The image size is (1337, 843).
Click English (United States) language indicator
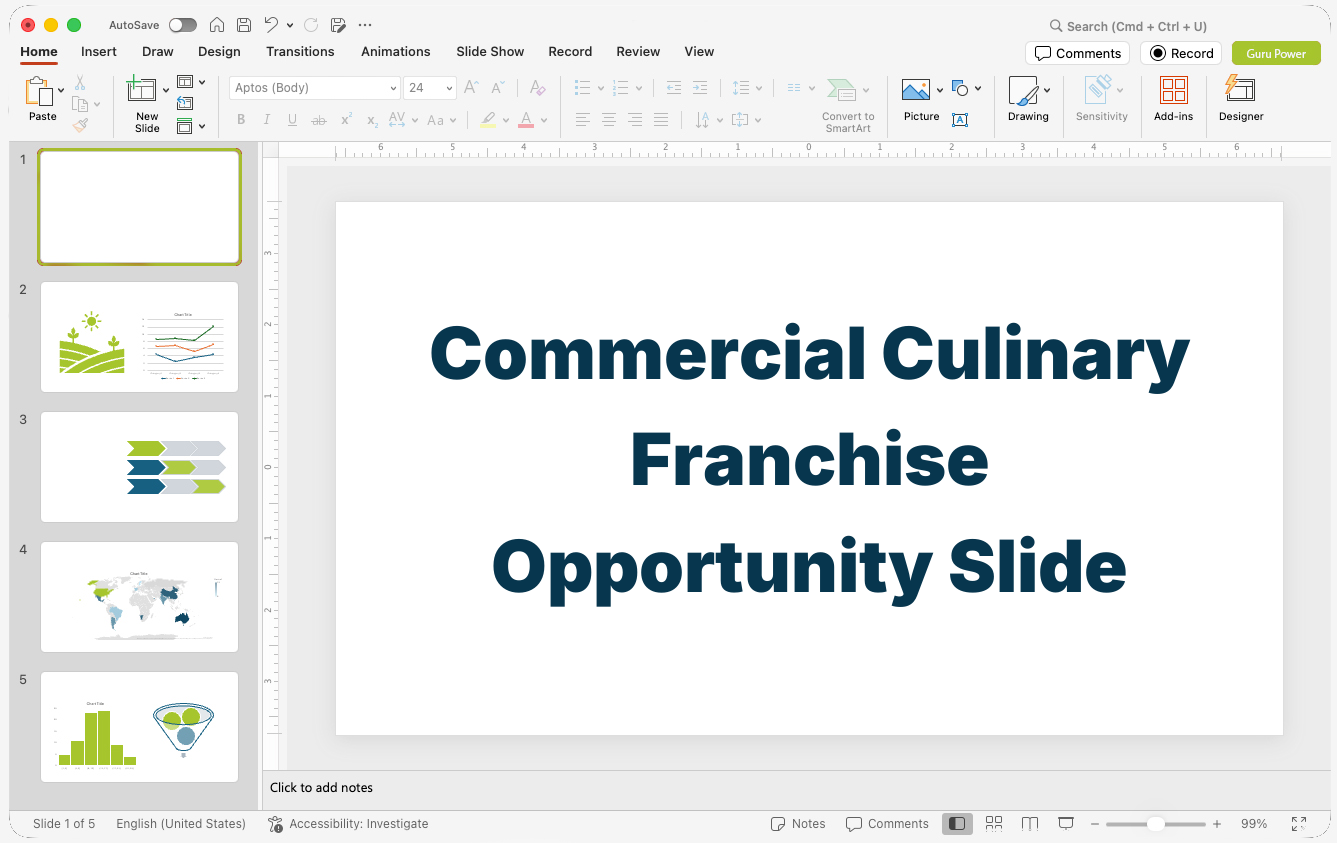click(180, 824)
